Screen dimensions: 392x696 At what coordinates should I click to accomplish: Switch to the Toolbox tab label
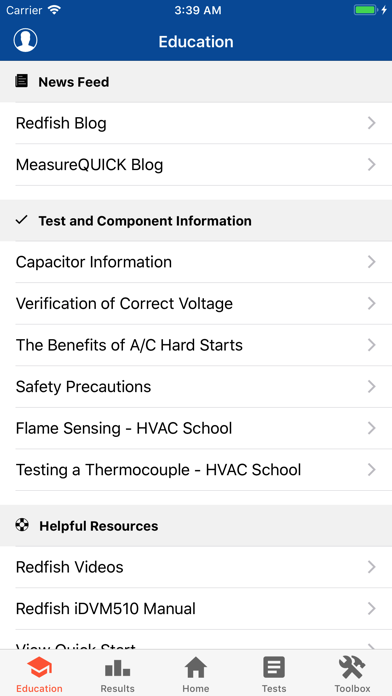(x=352, y=688)
